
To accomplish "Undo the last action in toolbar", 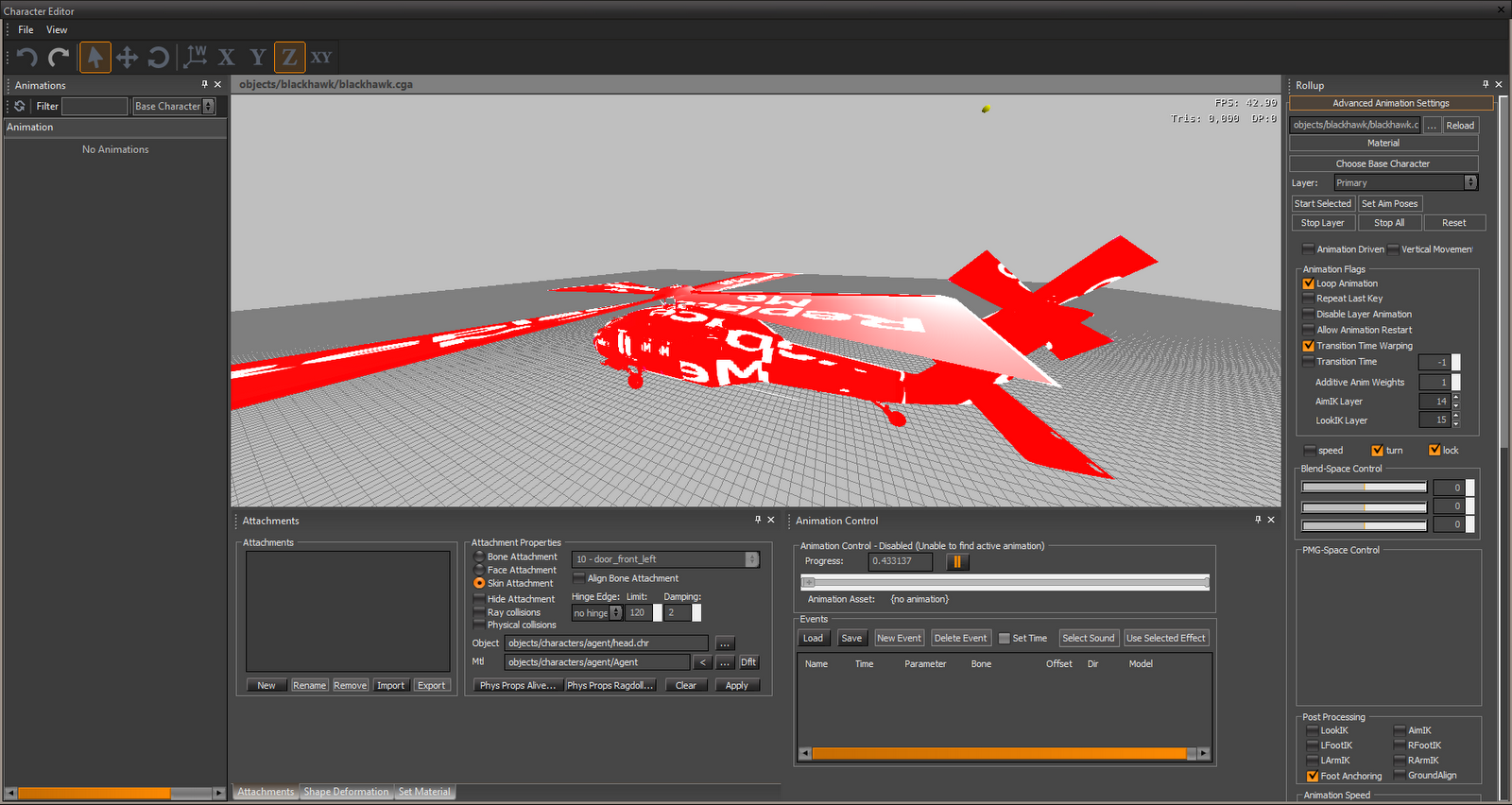I will [x=27, y=58].
